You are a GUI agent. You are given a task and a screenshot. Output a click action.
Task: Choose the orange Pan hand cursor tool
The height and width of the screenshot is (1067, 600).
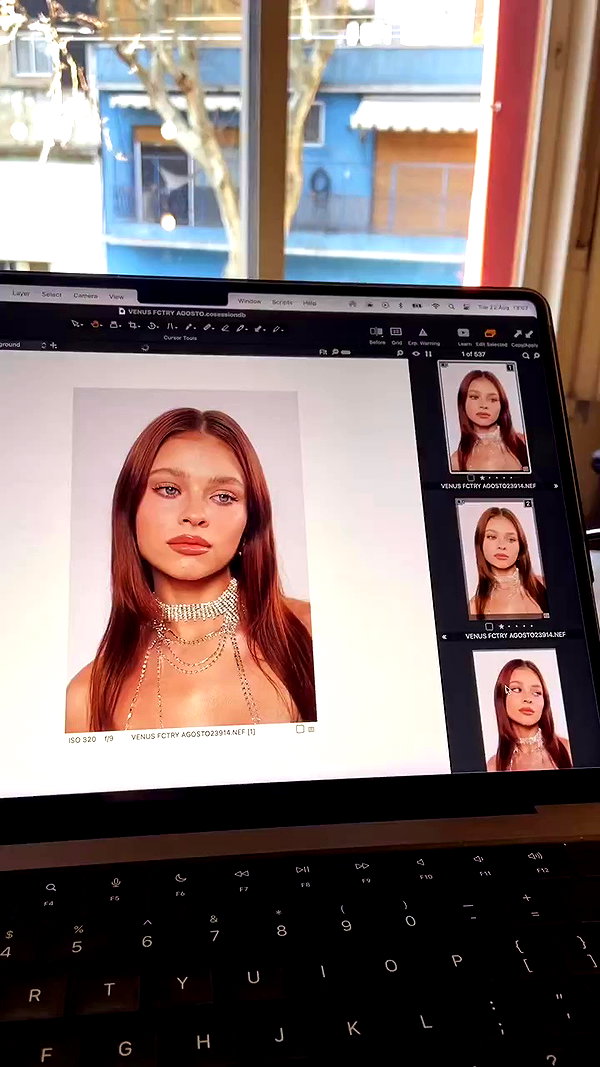[x=95, y=325]
